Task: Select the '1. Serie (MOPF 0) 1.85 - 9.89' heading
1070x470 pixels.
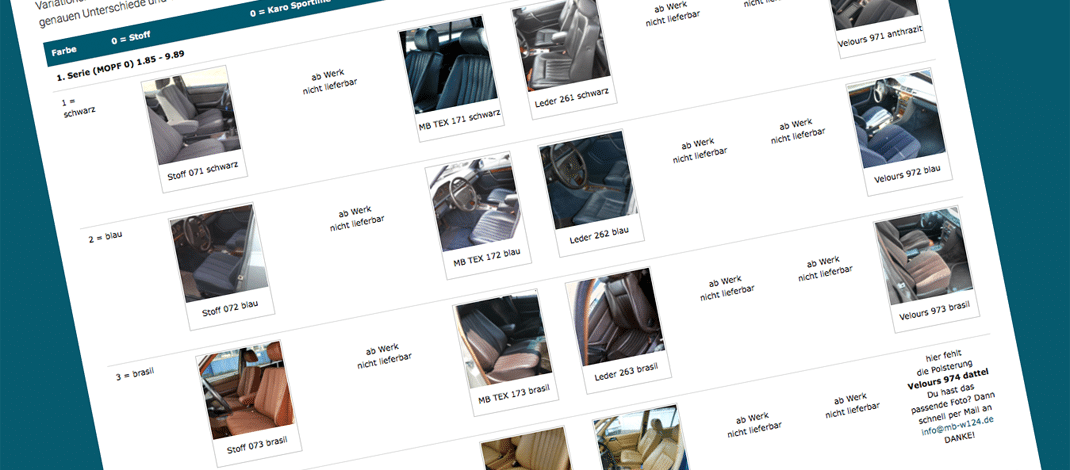Action: point(121,68)
